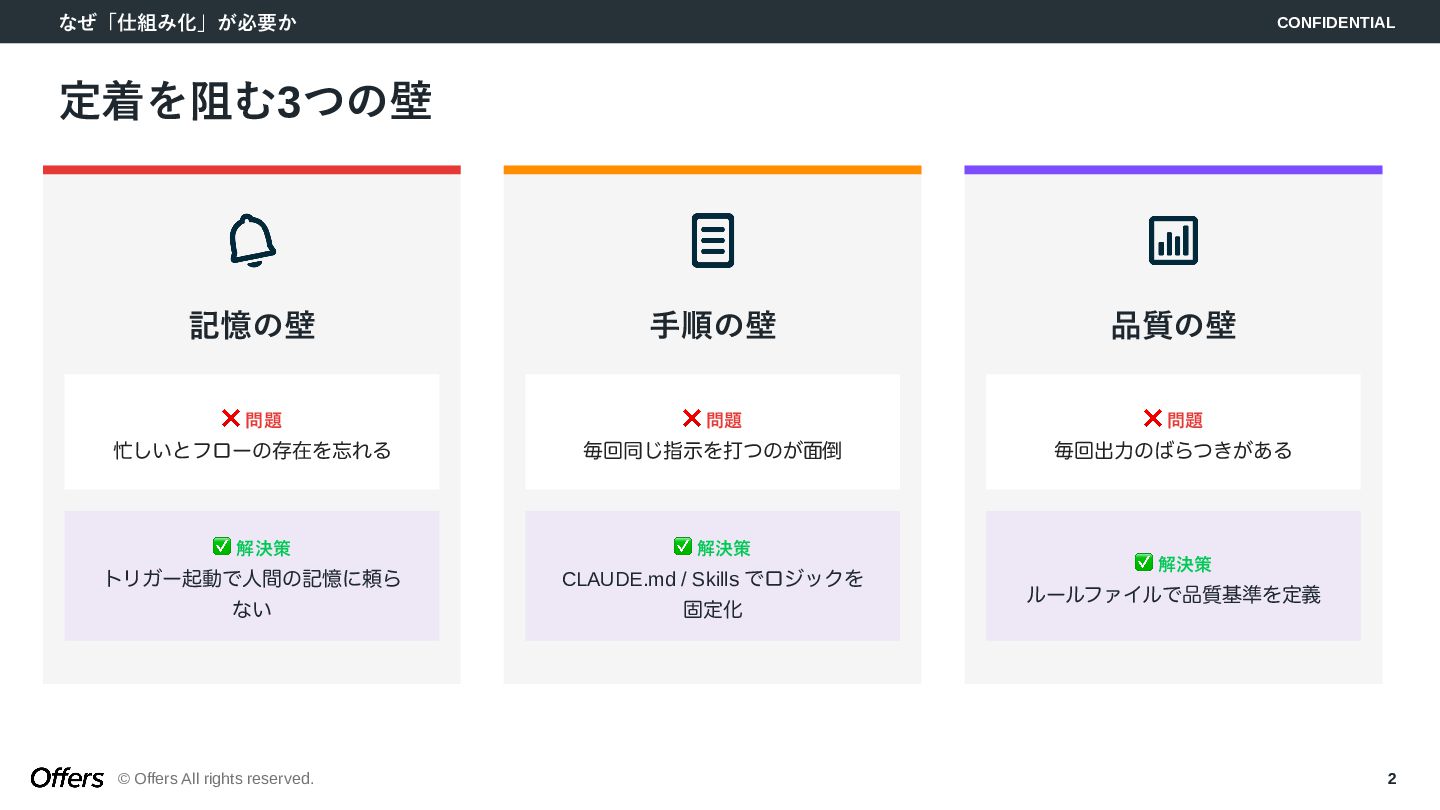
Task: Click the なぜ「仕組み化」が必要か header text
Action: pyautogui.click(x=178, y=22)
